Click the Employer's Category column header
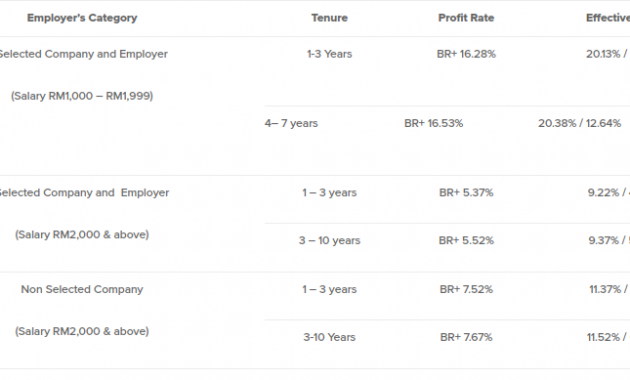Viewport: 630px width, 380px height. pyautogui.click(x=82, y=18)
